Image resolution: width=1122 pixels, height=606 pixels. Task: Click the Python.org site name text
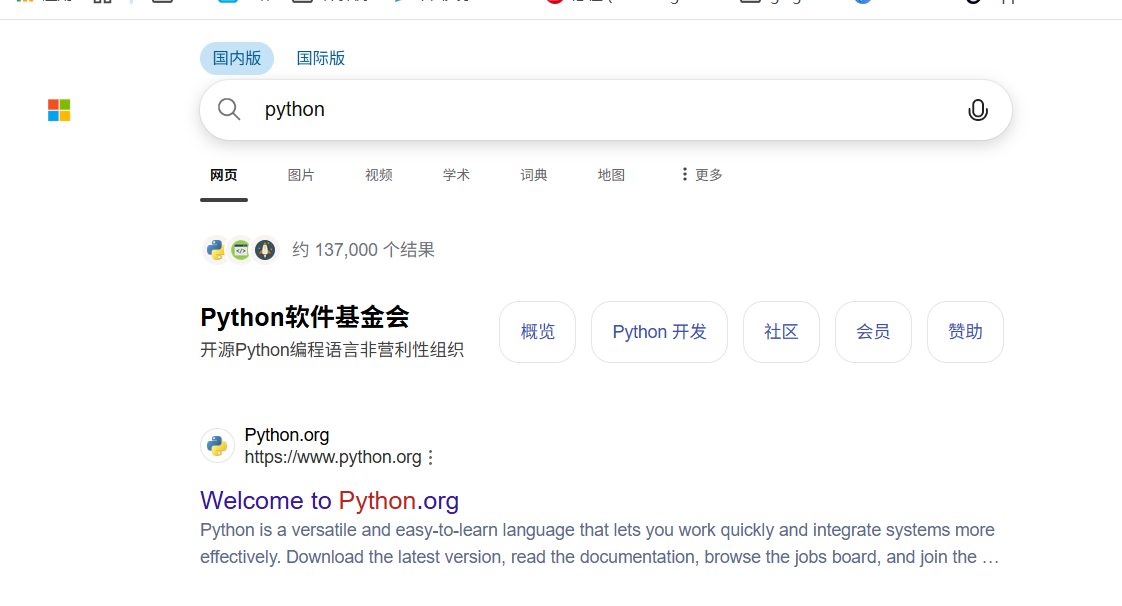pos(287,435)
